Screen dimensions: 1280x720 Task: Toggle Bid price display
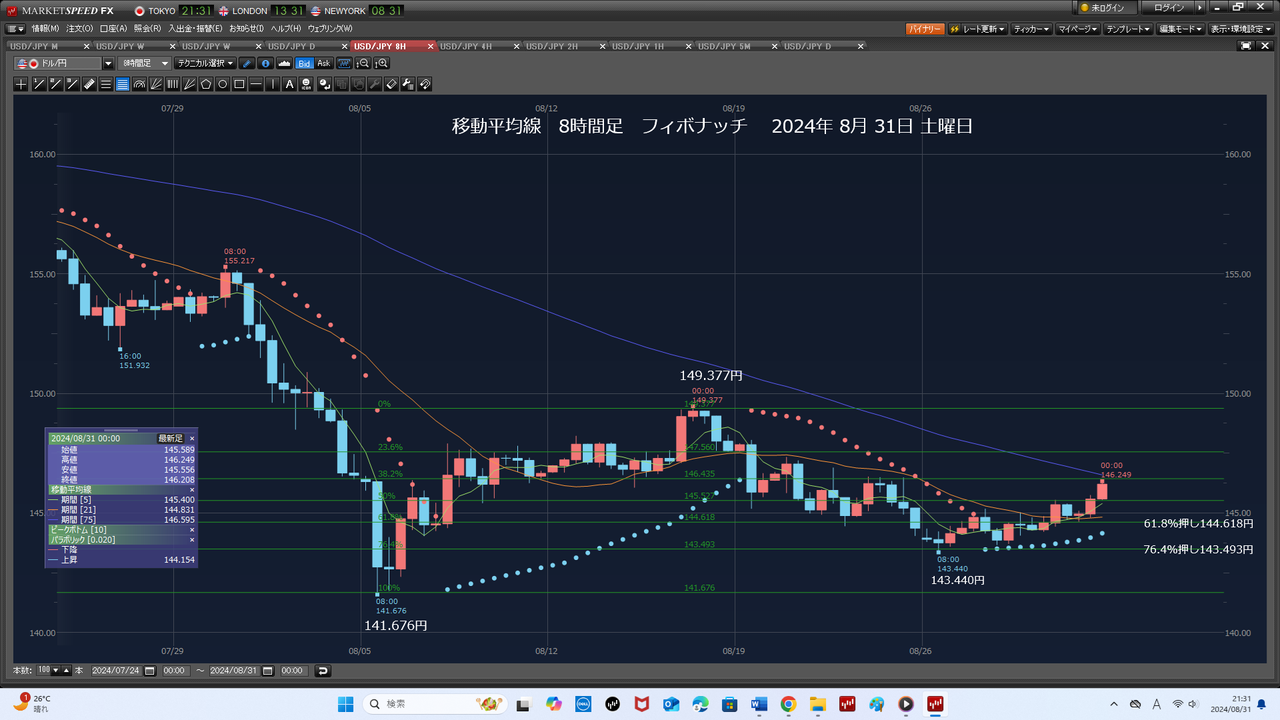[x=304, y=63]
